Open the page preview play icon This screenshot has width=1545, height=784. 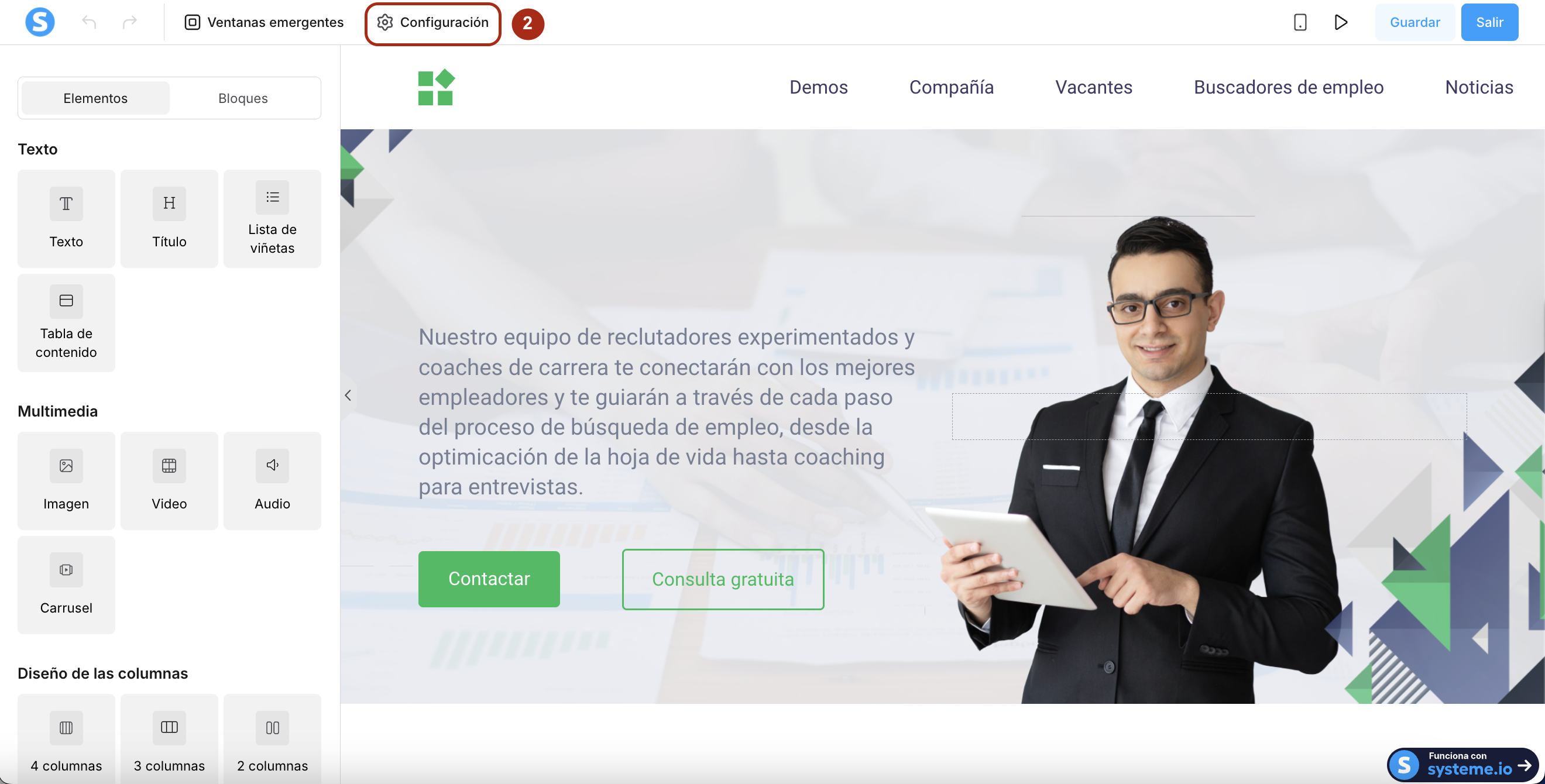pyautogui.click(x=1341, y=22)
